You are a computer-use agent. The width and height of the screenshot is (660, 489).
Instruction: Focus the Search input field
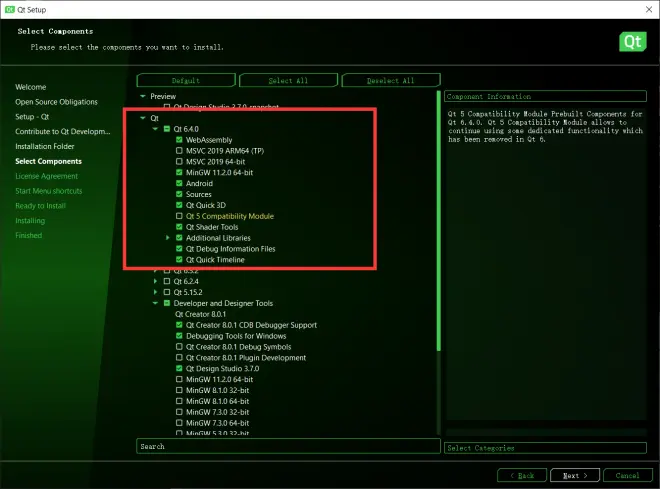[288, 446]
